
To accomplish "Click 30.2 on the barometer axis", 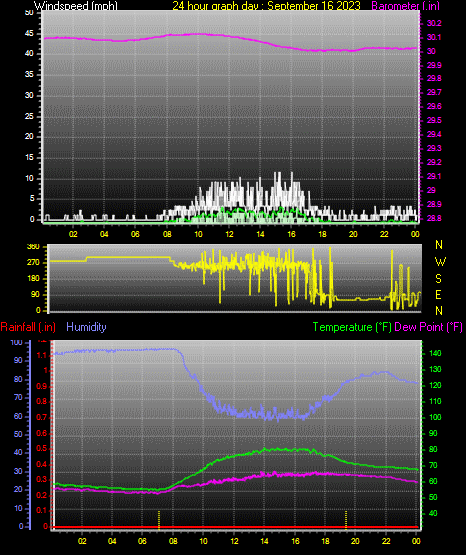I will pyautogui.click(x=434, y=23).
